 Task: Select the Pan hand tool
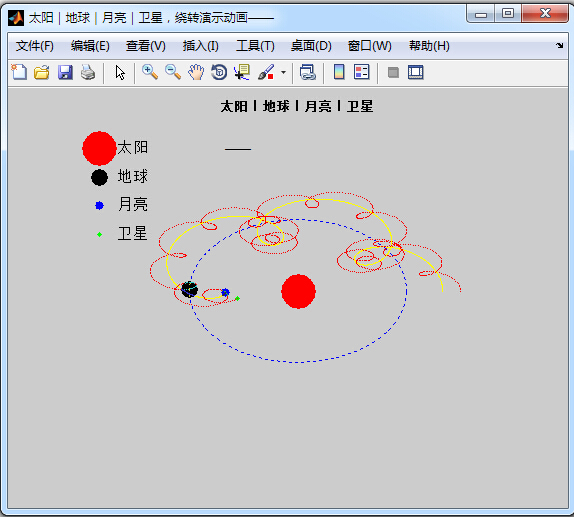click(196, 72)
